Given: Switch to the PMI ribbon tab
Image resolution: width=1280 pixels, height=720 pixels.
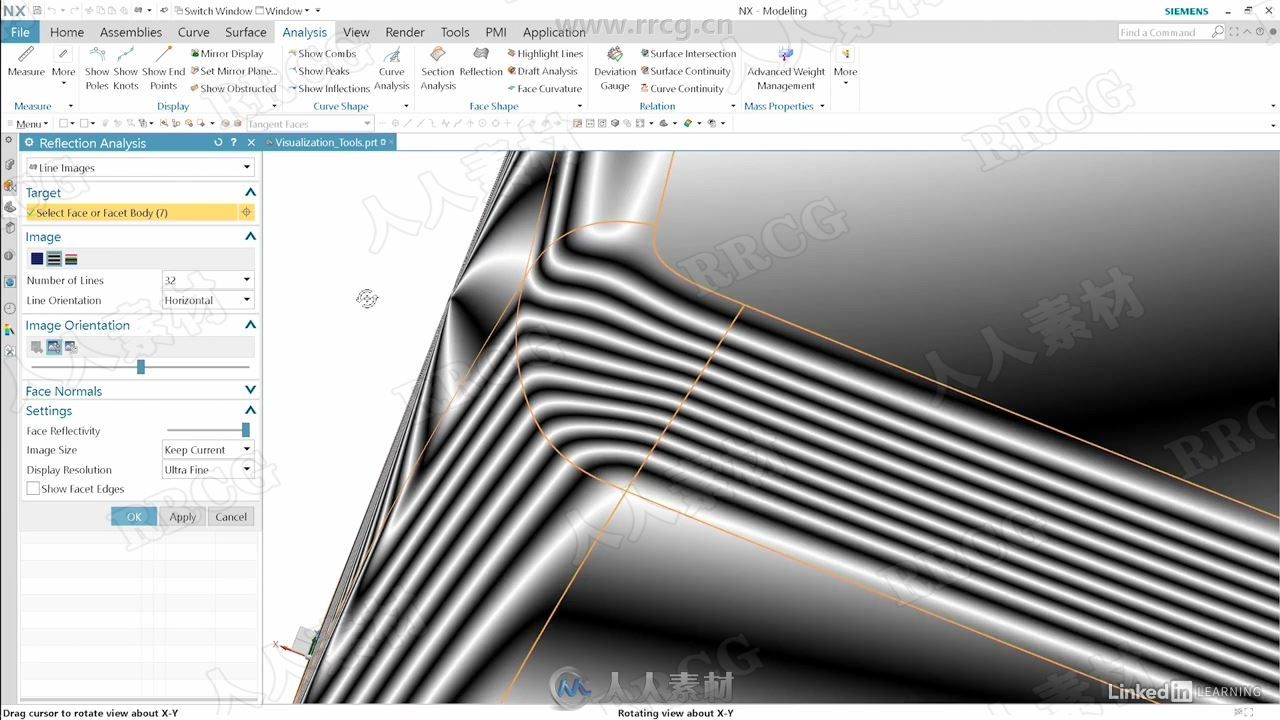Looking at the screenshot, I should click(496, 32).
